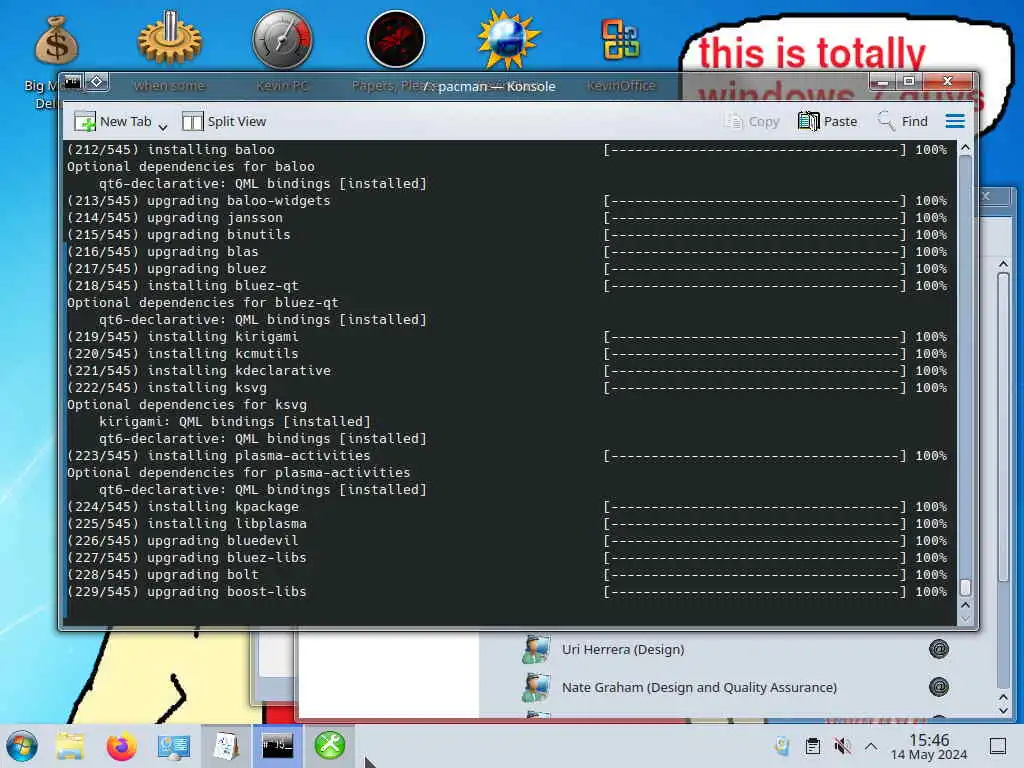The height and width of the screenshot is (768, 1024).
Task: Click the text 'kirigami: QML bindings [installed]'
Action: pos(234,422)
